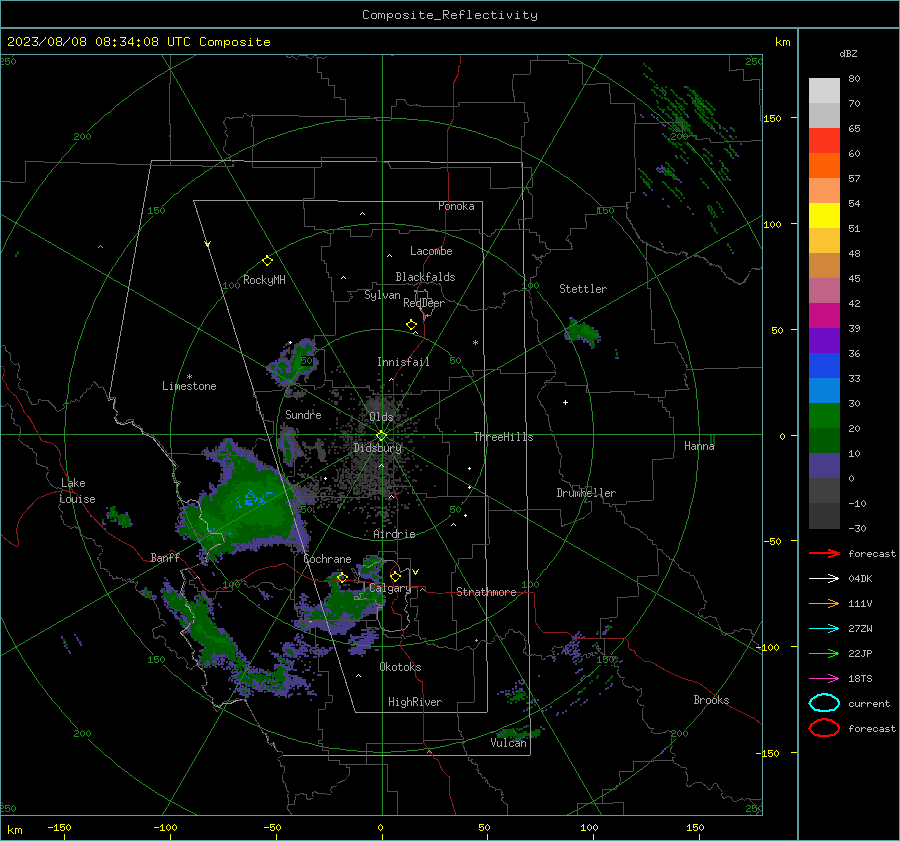The image size is (900, 841).
Task: Click the Brooks city label
Action: (x=711, y=700)
